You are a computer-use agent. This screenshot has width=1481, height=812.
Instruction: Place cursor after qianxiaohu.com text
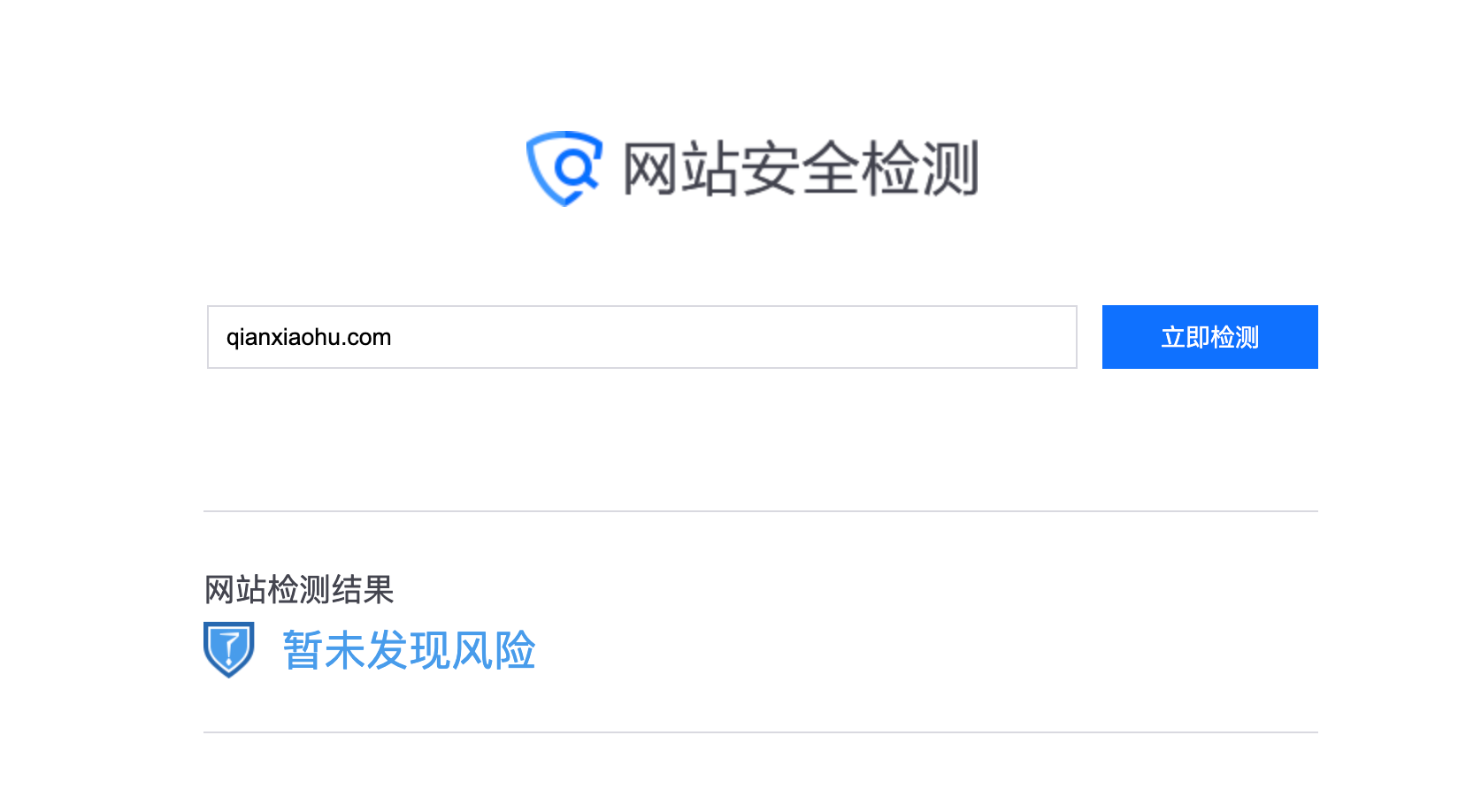(x=392, y=337)
